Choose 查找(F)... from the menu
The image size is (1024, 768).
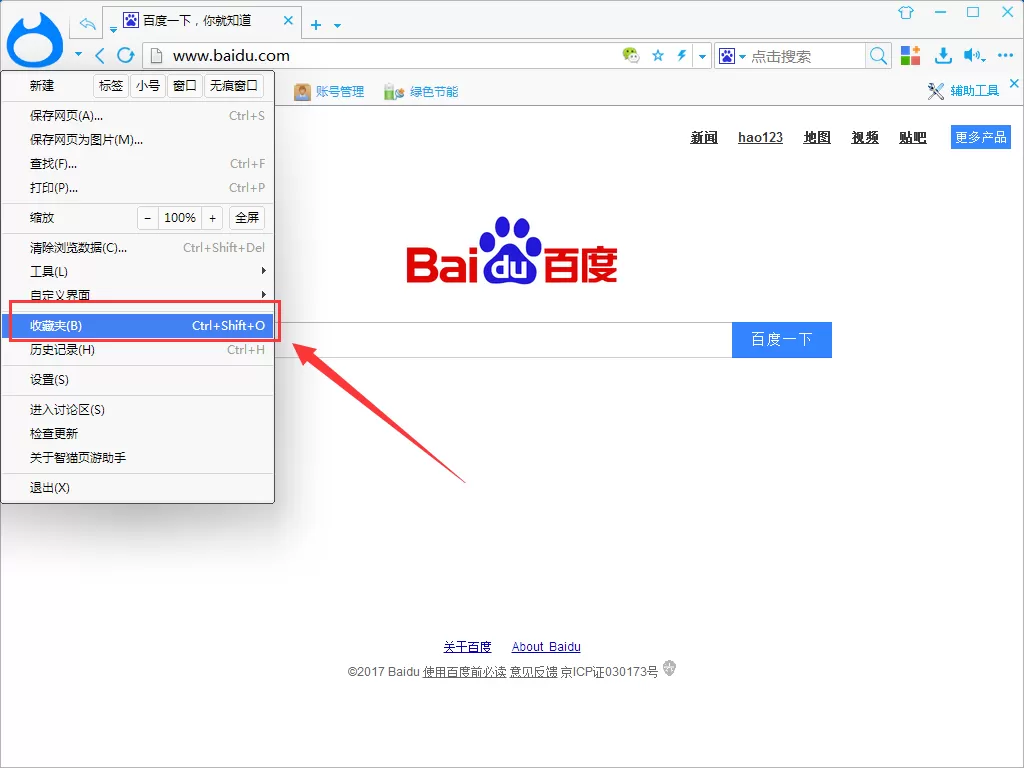(137, 164)
